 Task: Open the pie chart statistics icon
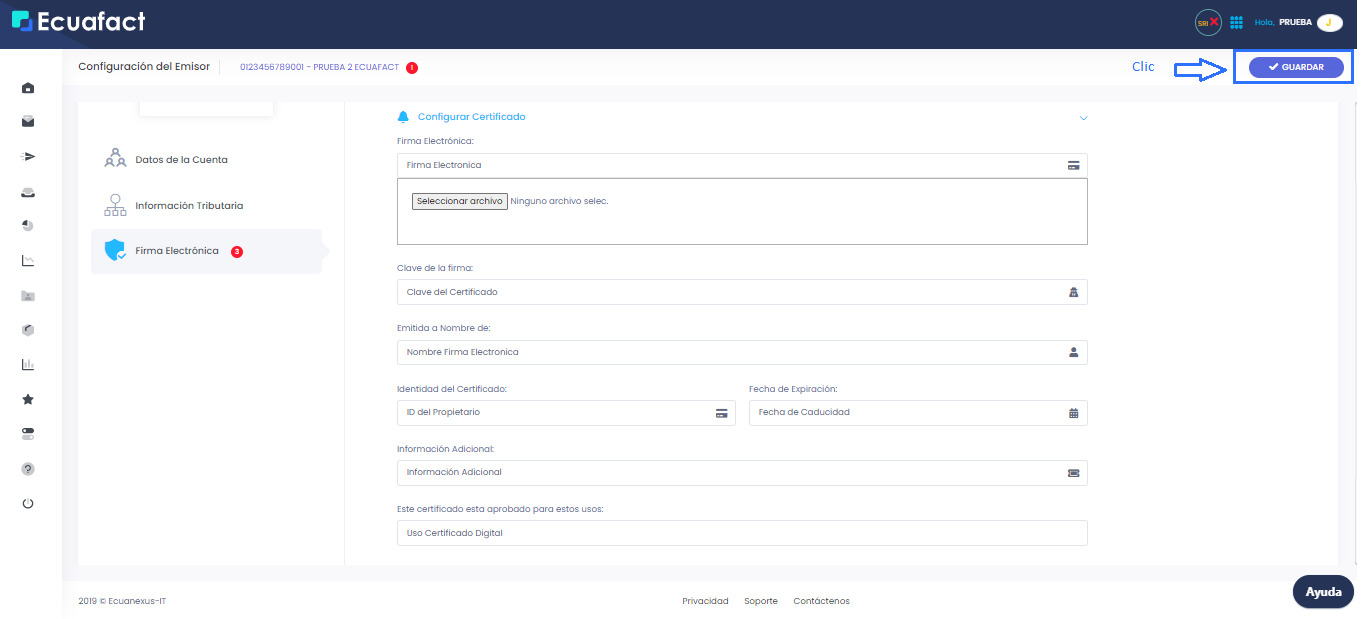(27, 225)
